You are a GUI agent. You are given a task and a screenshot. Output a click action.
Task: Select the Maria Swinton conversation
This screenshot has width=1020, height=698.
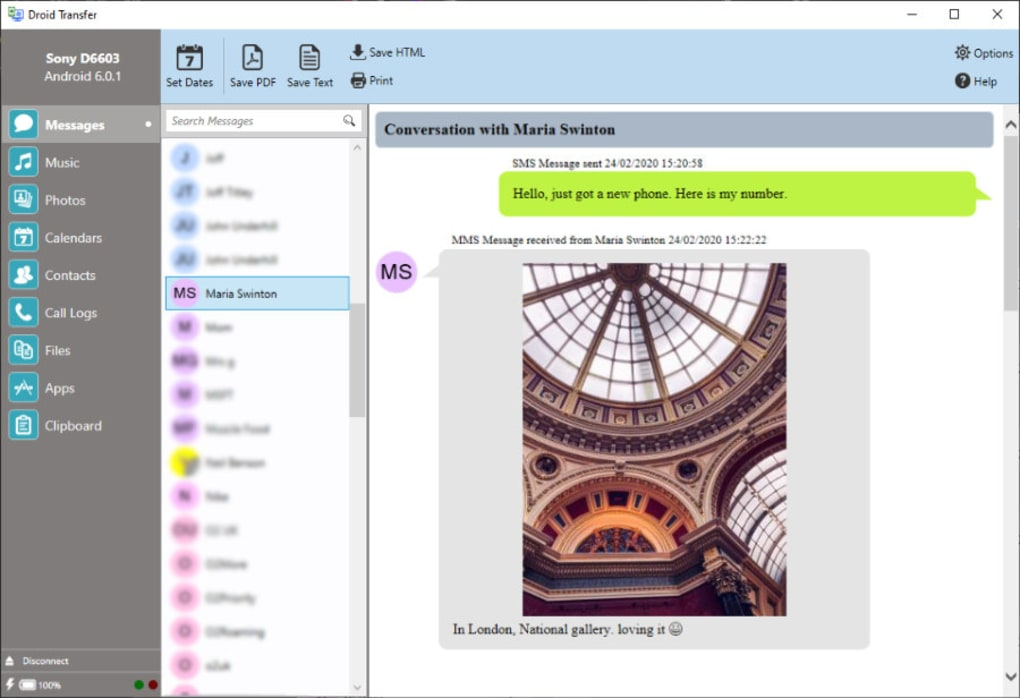click(x=257, y=293)
